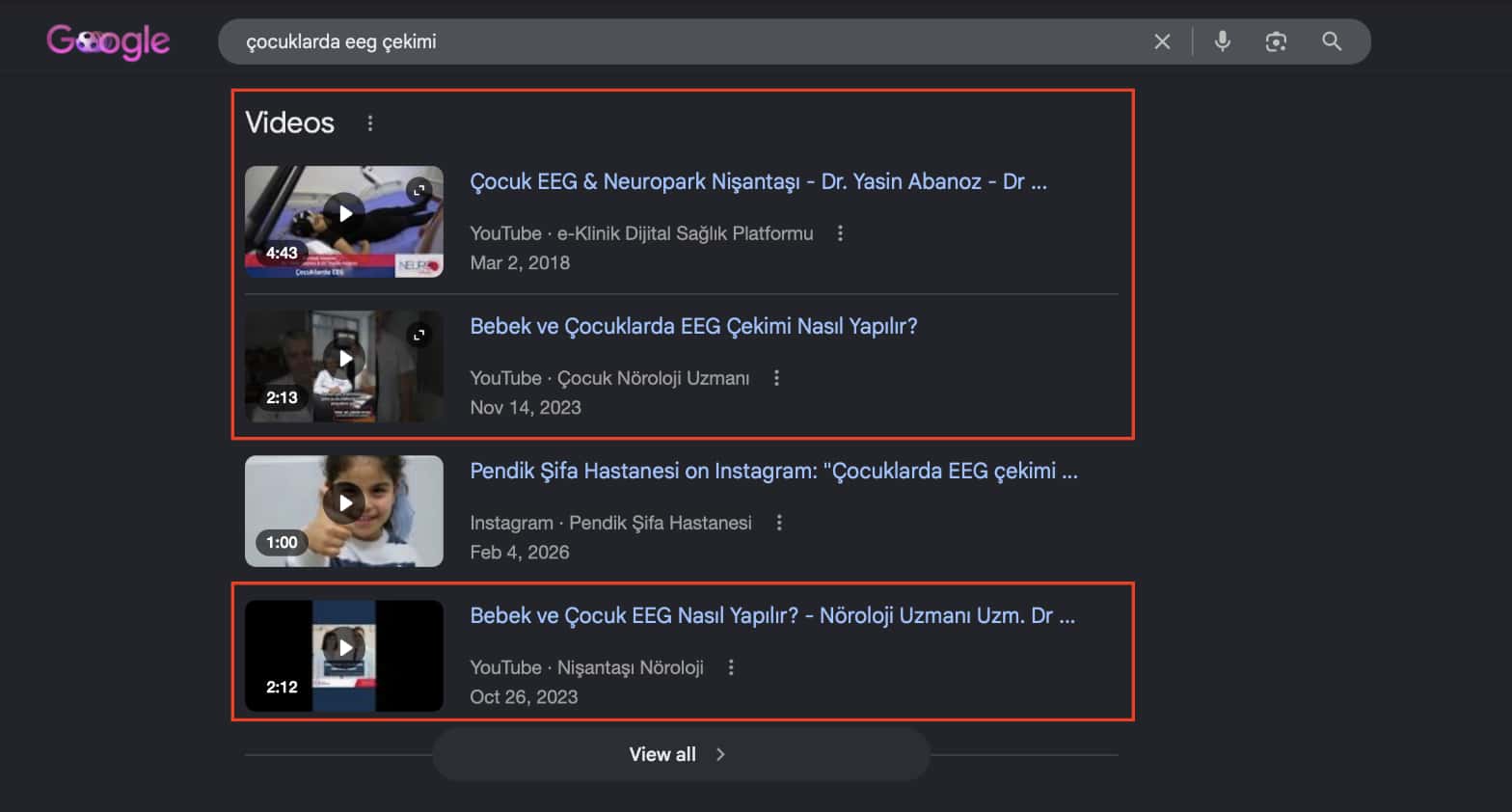Click the View all videos button
The height and width of the screenshot is (812, 1512).
coord(681,754)
